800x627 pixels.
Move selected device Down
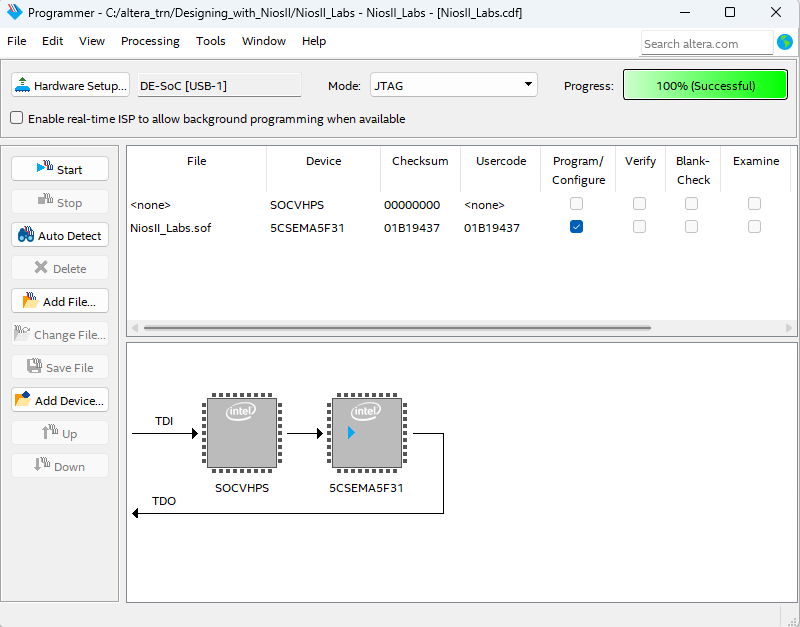coord(60,466)
